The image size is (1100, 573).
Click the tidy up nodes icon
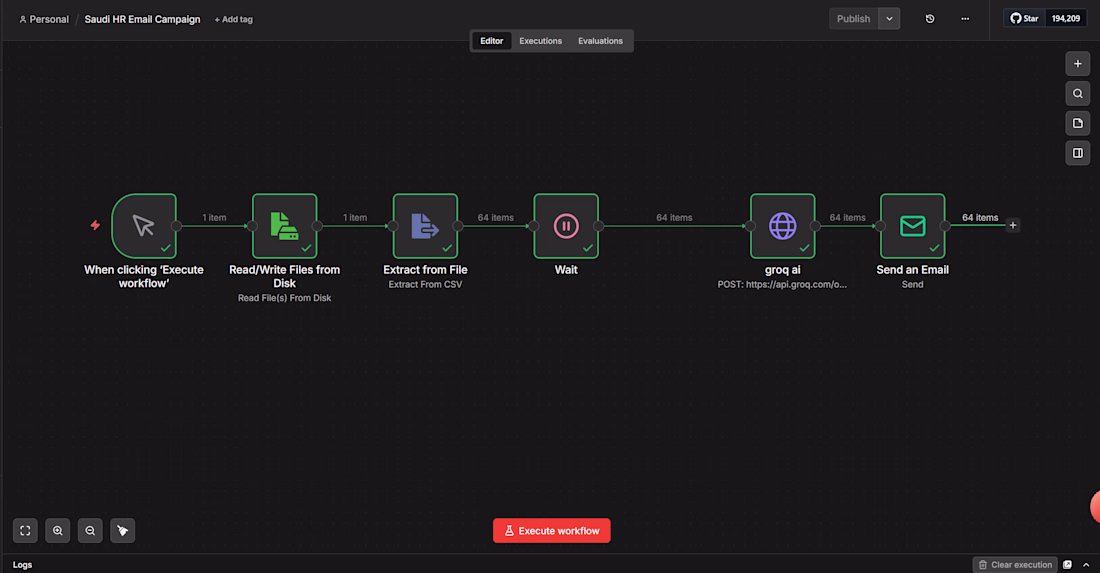click(123, 531)
